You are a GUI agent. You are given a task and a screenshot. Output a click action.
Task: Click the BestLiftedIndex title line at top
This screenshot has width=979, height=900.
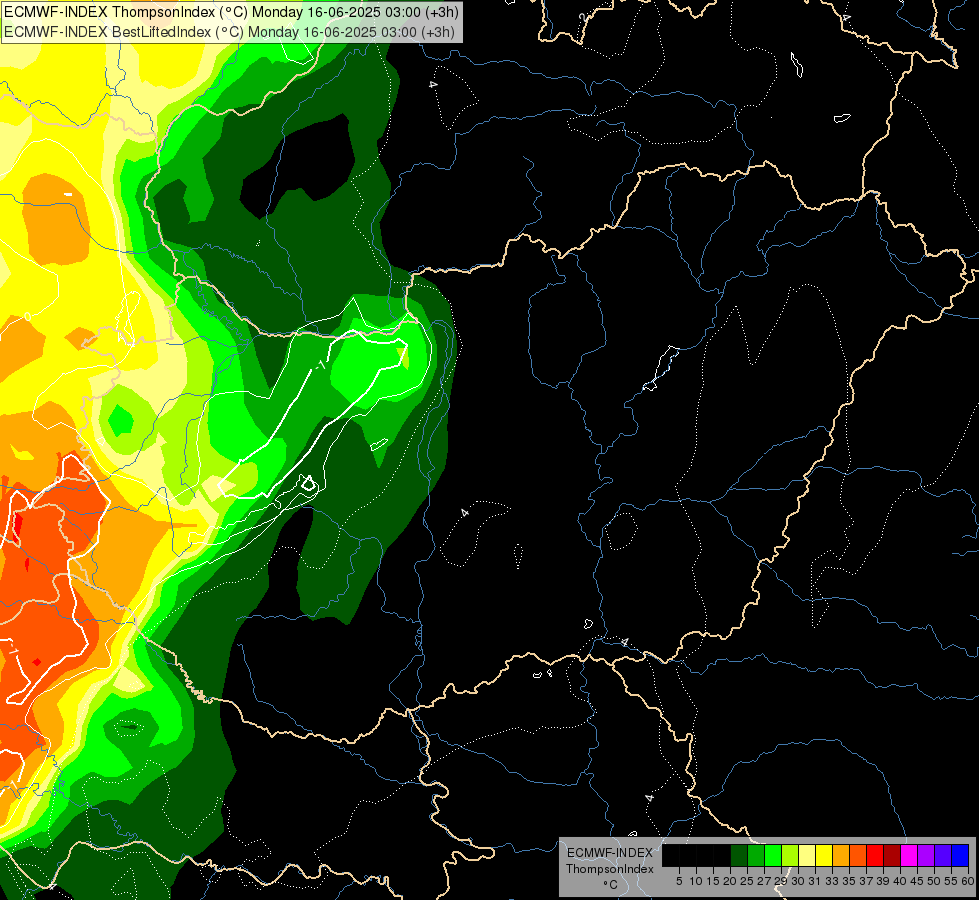point(230,32)
